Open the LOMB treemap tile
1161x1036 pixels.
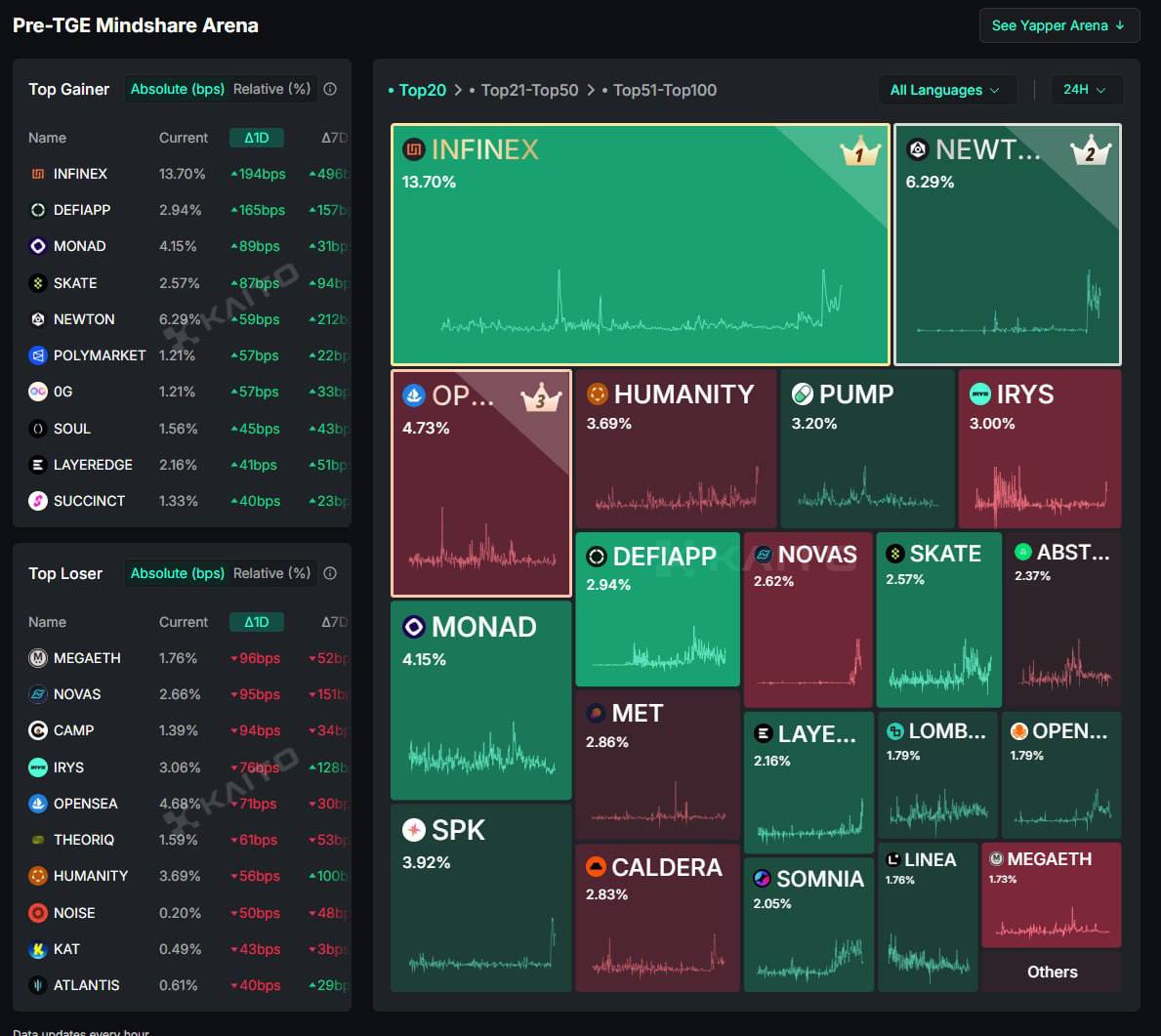pyautogui.click(x=937, y=774)
